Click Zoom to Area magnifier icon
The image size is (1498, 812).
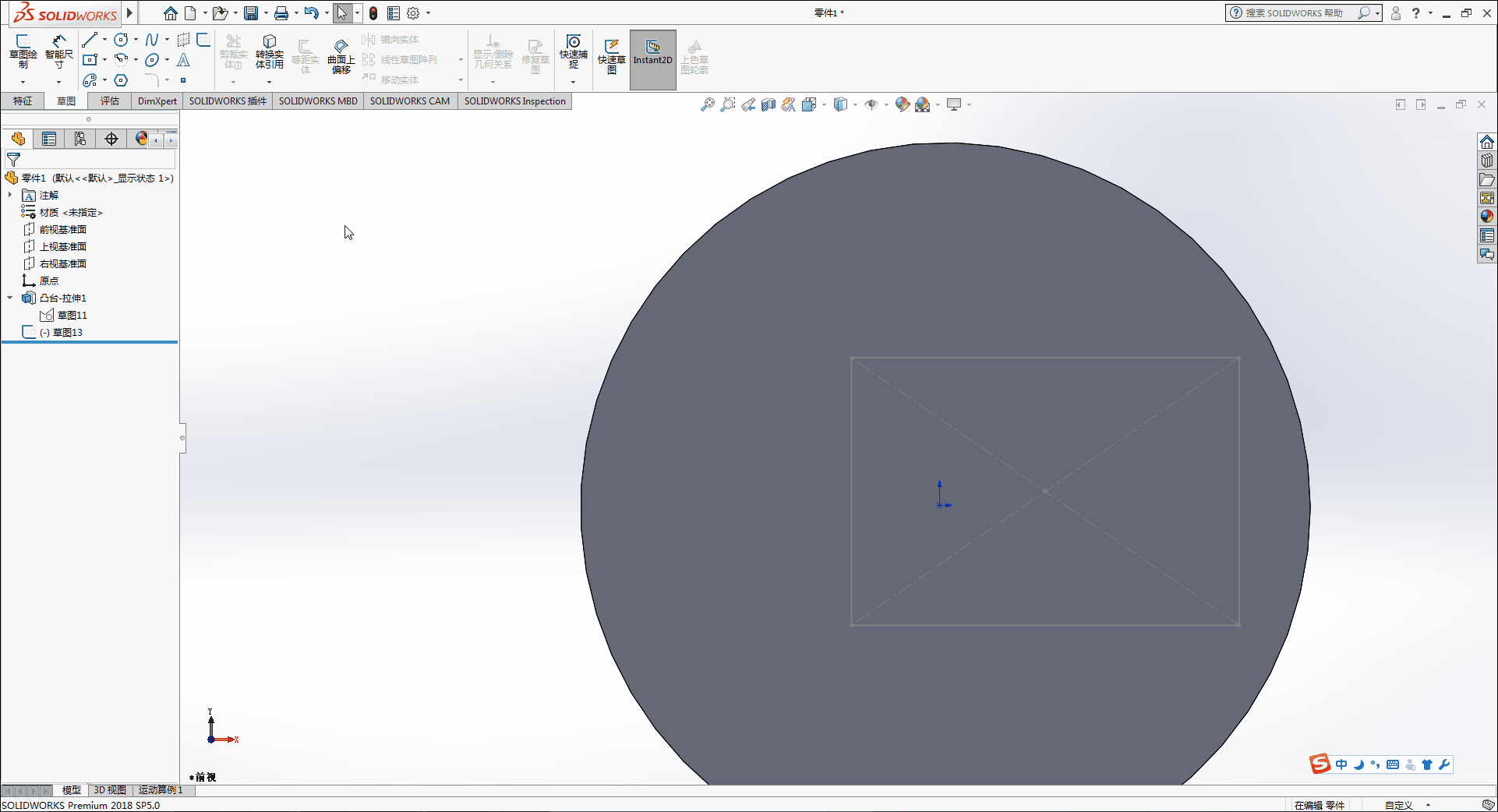(x=727, y=104)
